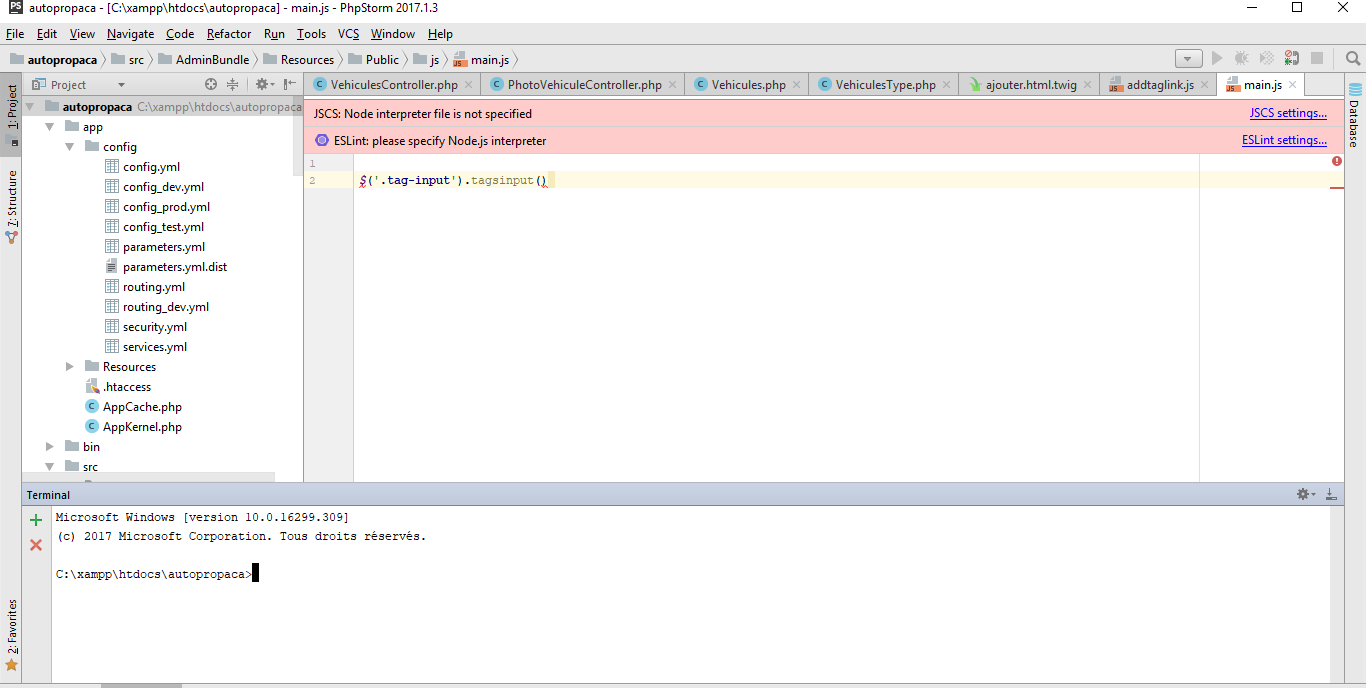Close the Terminal session with the red X icon

click(35, 545)
